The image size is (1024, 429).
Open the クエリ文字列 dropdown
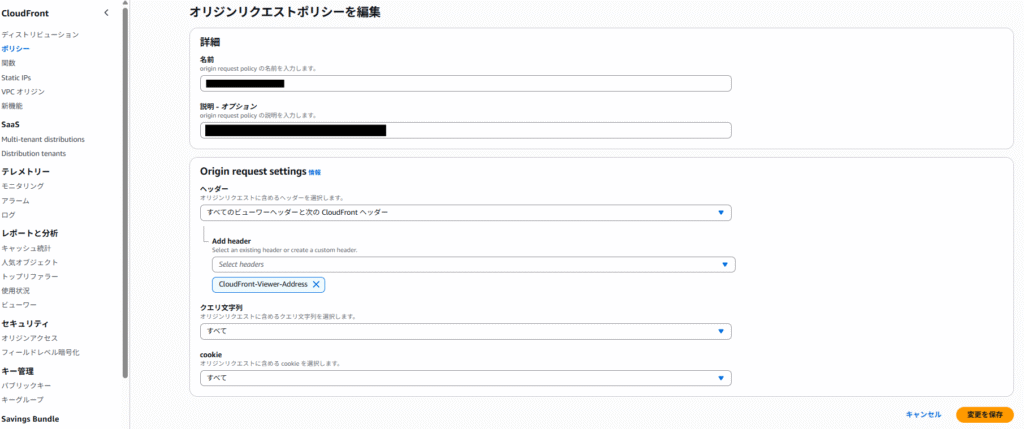[465, 331]
